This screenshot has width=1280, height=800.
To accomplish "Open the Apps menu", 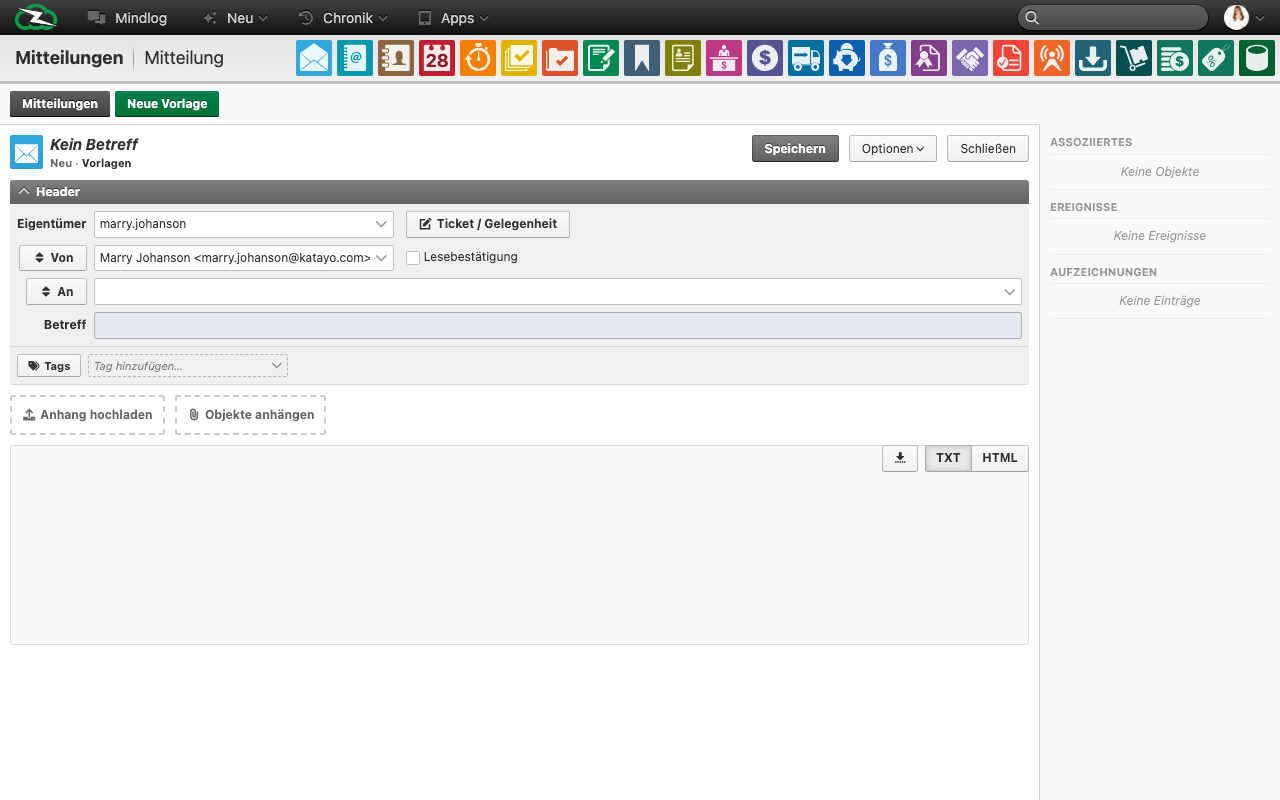I will pyautogui.click(x=453, y=18).
